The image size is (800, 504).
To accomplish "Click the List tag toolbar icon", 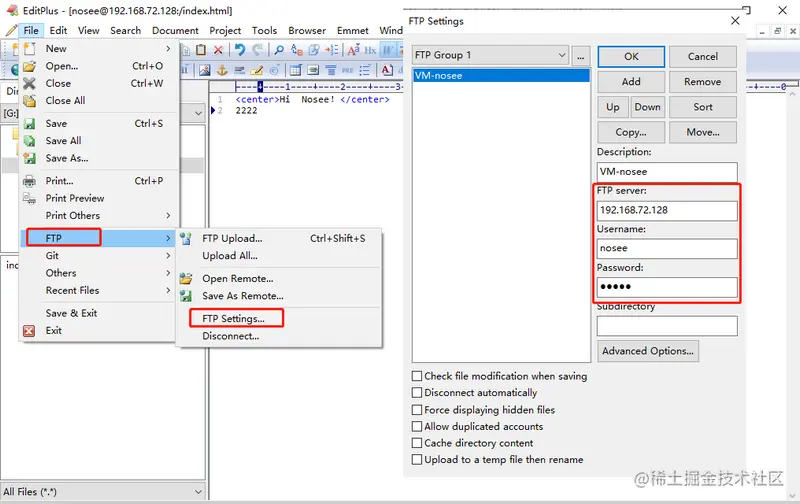I will point(364,70).
